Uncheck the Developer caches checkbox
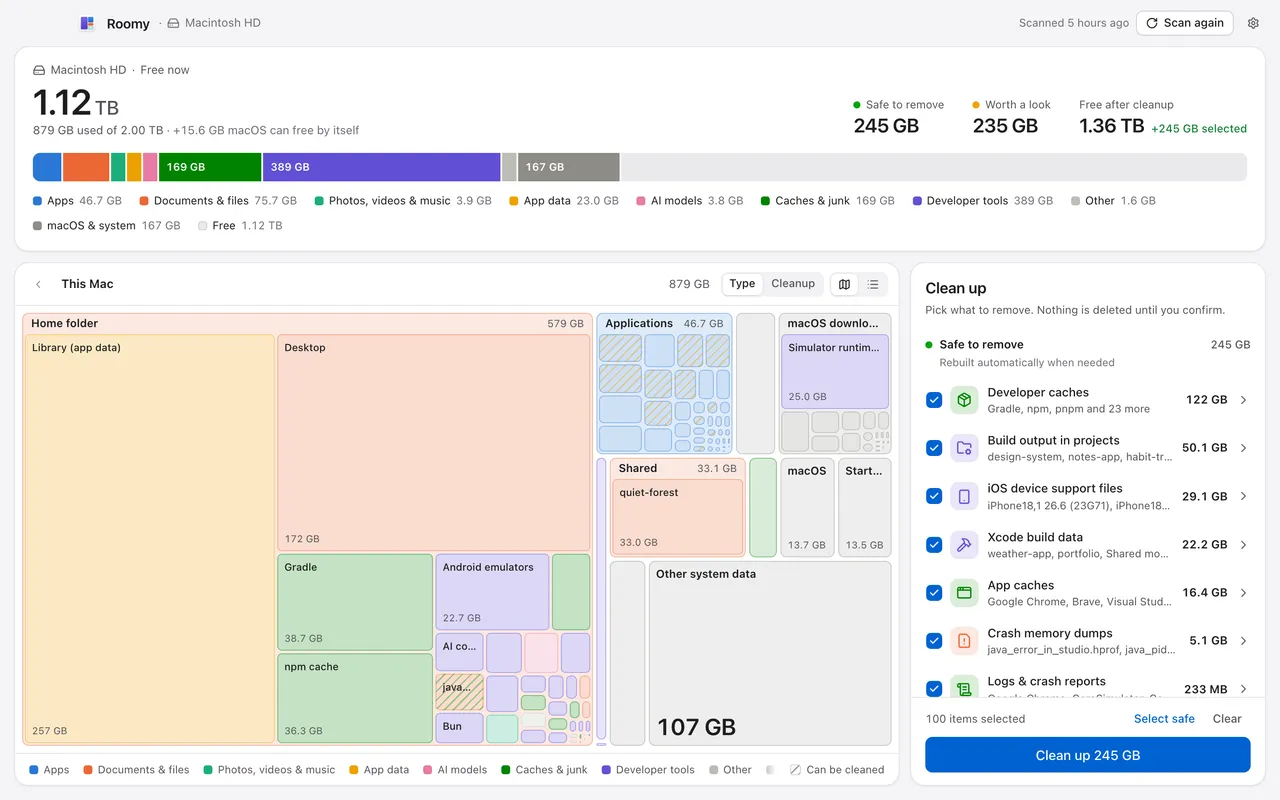 (x=934, y=400)
